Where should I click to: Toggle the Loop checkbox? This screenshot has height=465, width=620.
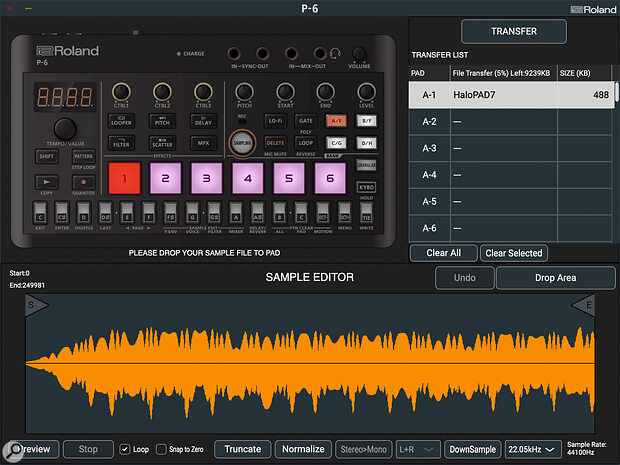125,449
